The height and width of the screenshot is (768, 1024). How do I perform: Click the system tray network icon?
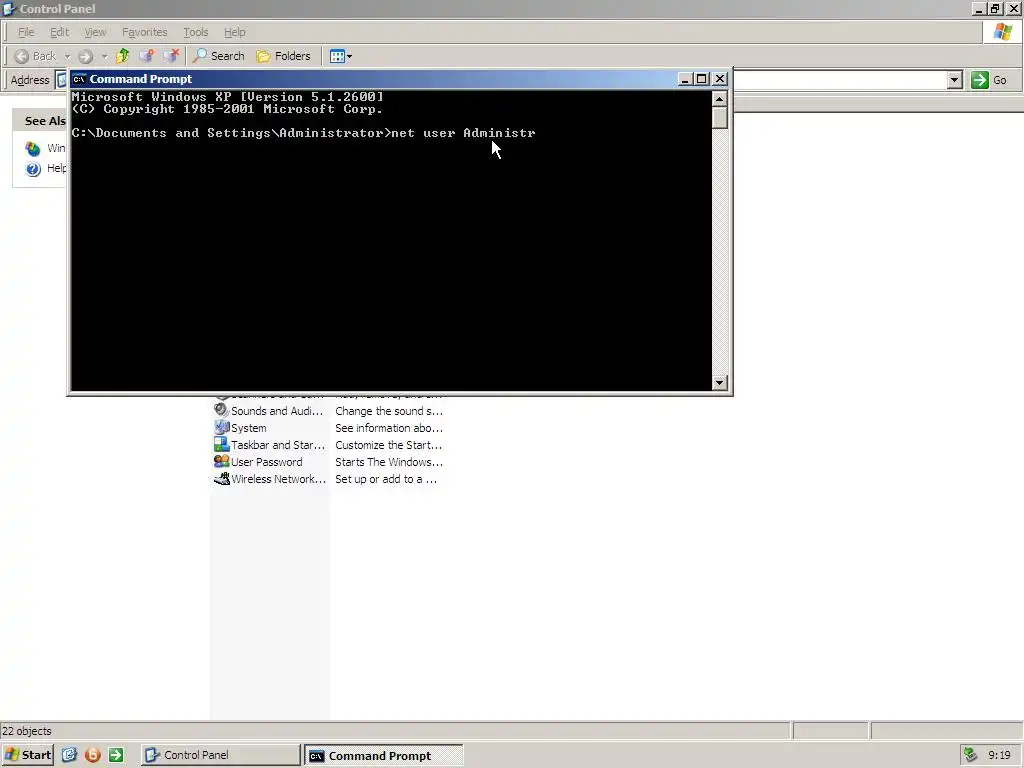coord(970,755)
